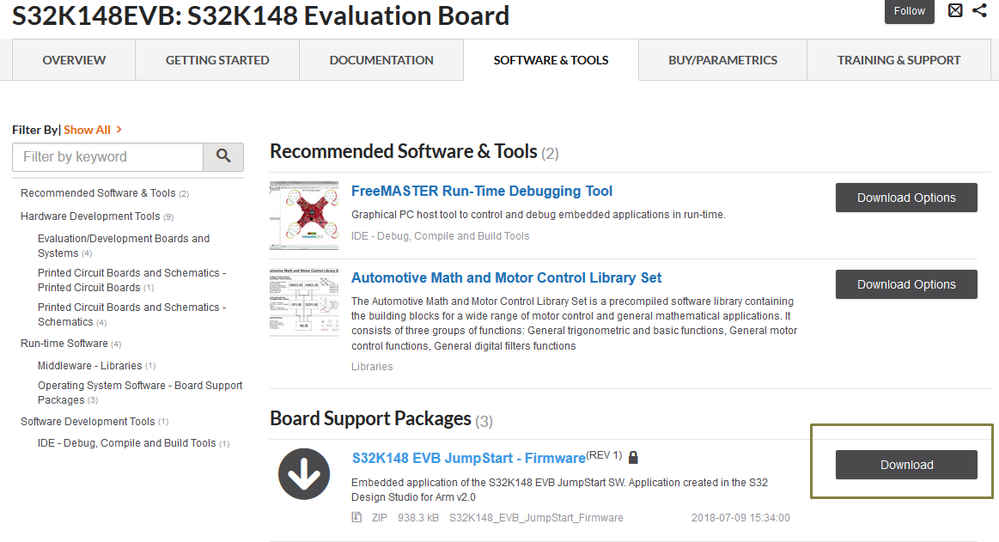Click the round download arrow icon
Viewport: 999px width, 542px height.
pos(304,474)
